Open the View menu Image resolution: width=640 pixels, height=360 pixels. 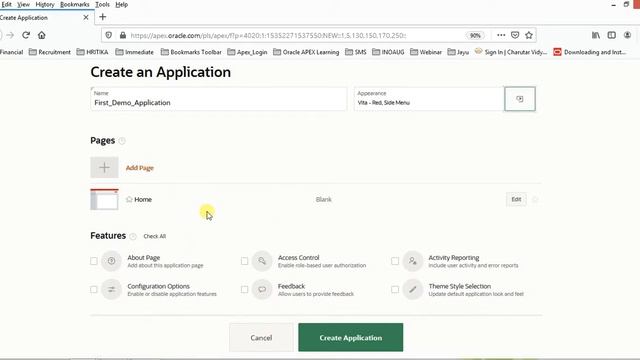pos(23,4)
